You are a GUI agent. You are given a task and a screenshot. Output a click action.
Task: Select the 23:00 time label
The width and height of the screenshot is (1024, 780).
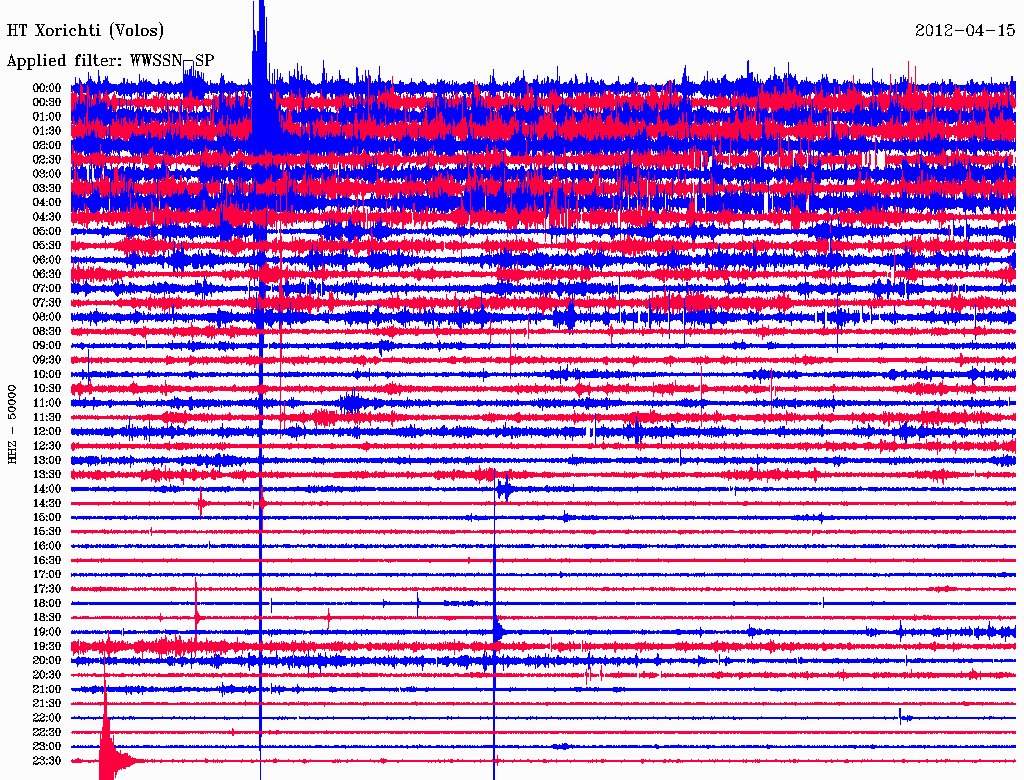[x=47, y=747]
